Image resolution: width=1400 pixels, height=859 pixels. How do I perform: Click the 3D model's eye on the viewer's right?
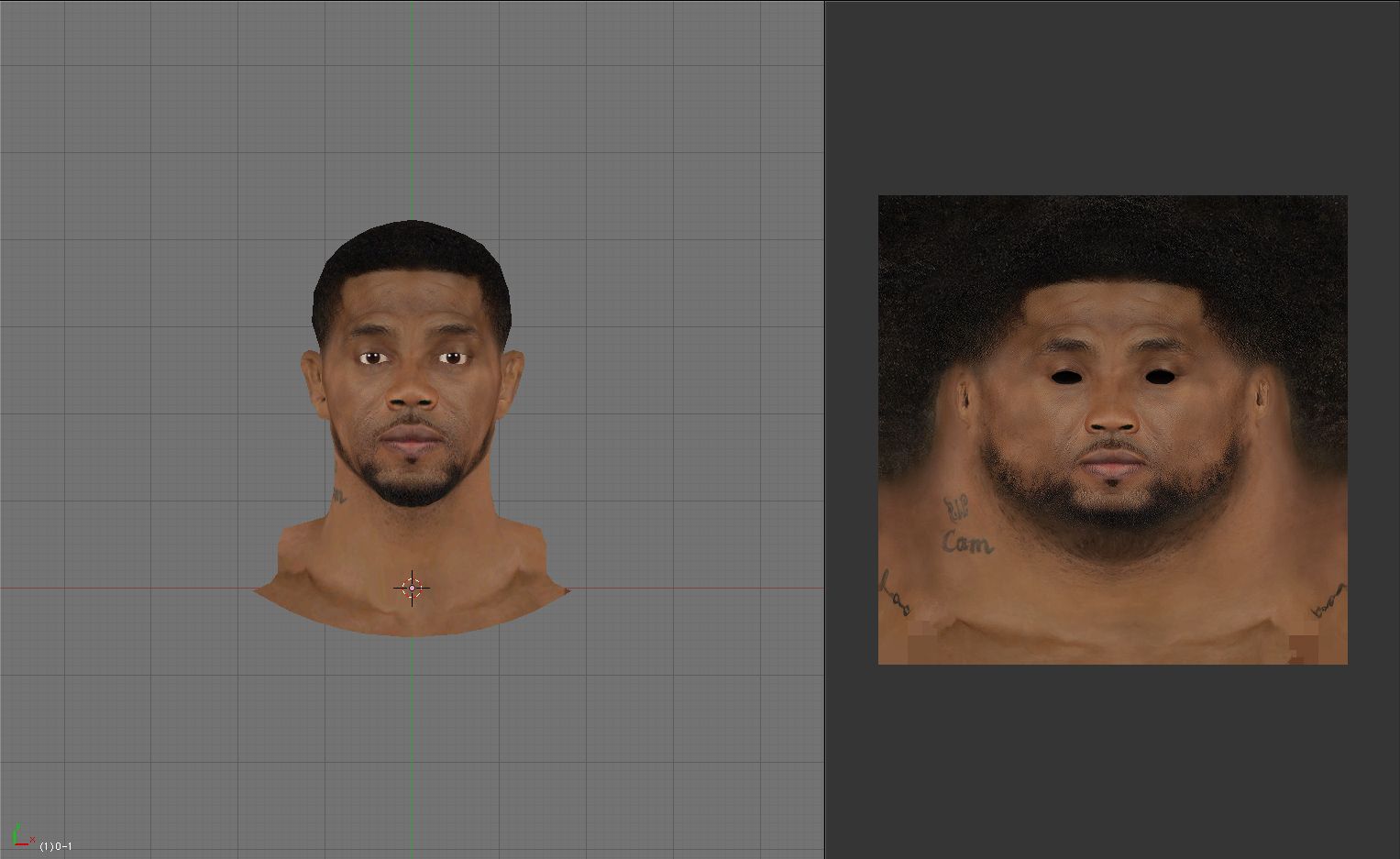452,358
